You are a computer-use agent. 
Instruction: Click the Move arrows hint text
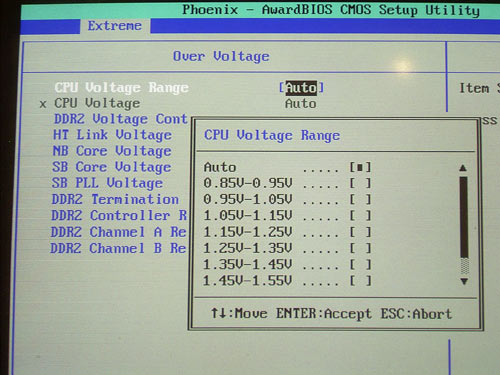click(239, 313)
